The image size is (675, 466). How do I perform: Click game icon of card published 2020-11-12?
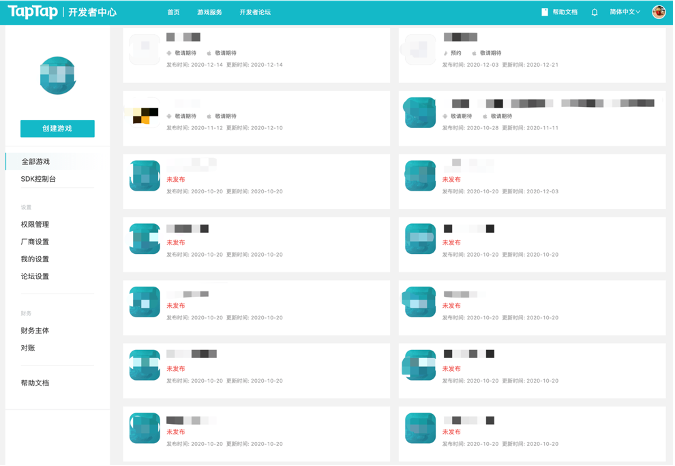point(145,113)
